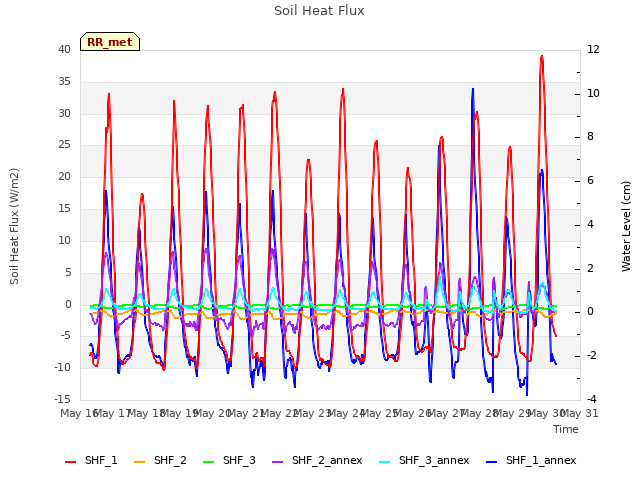Click the 20 tick on left axis
This screenshot has width=640, height=480.
(64, 177)
